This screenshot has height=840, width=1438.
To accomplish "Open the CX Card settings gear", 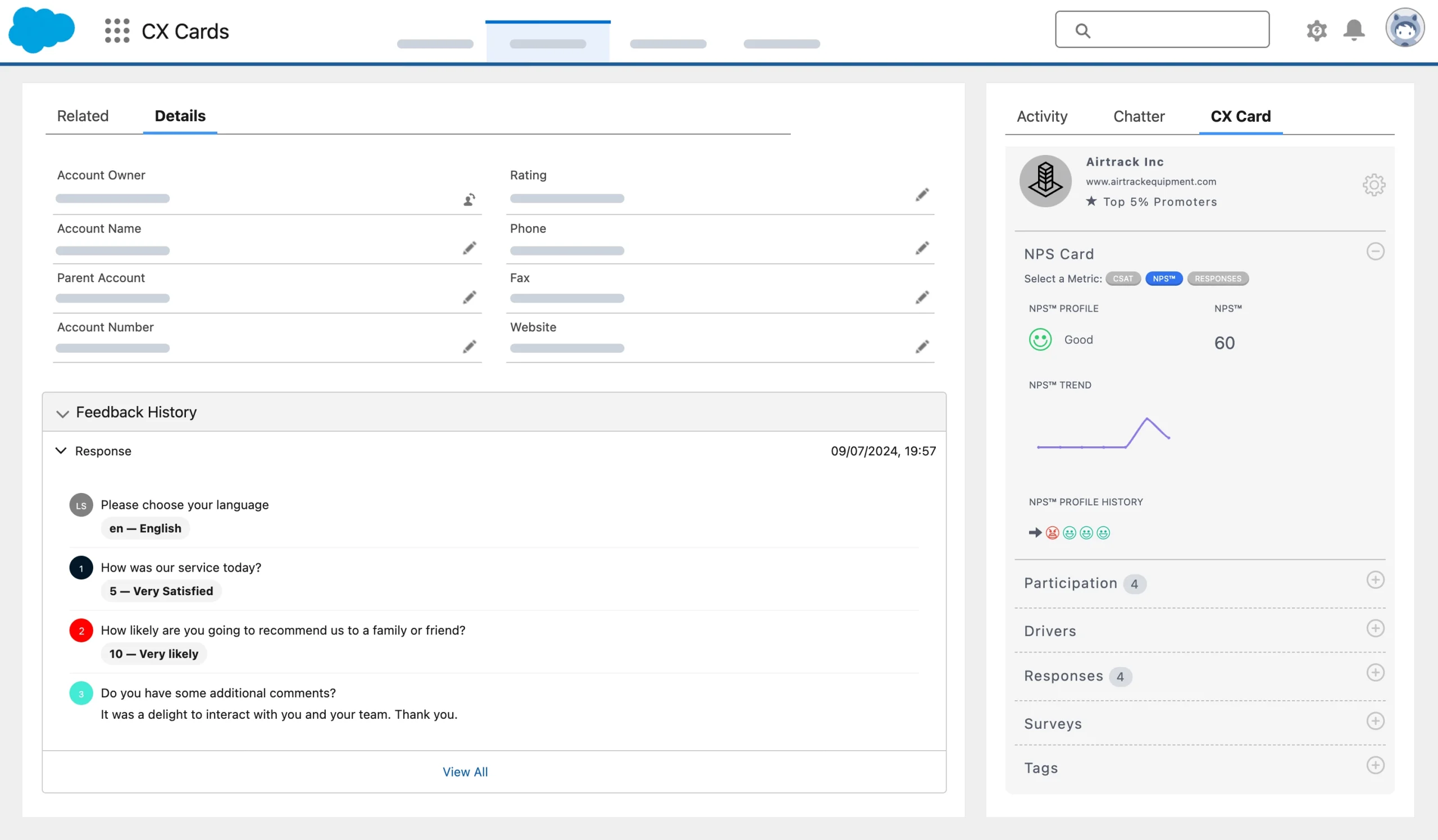I will point(1373,185).
